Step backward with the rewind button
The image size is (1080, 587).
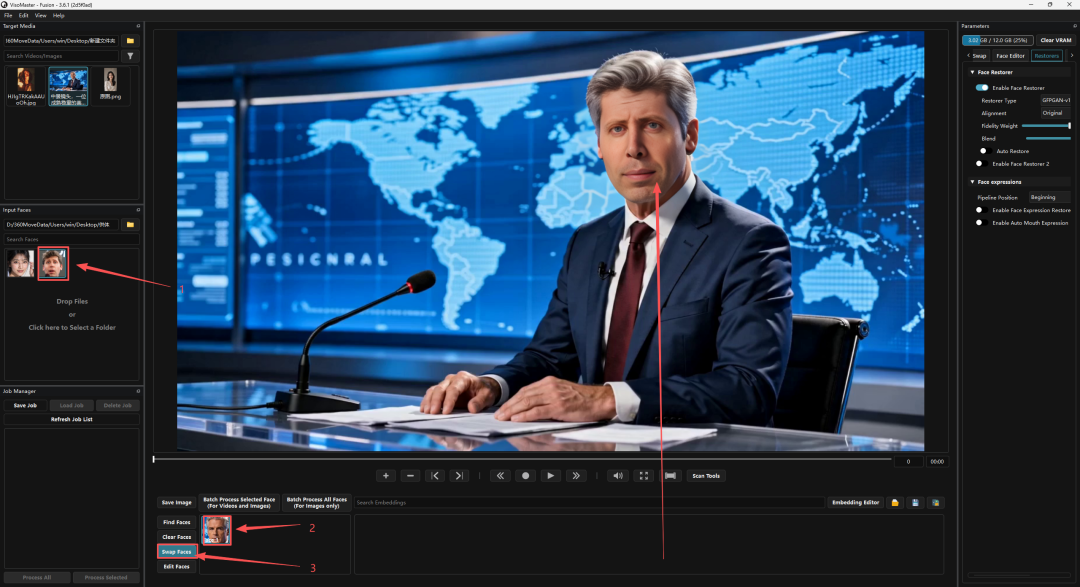point(501,475)
